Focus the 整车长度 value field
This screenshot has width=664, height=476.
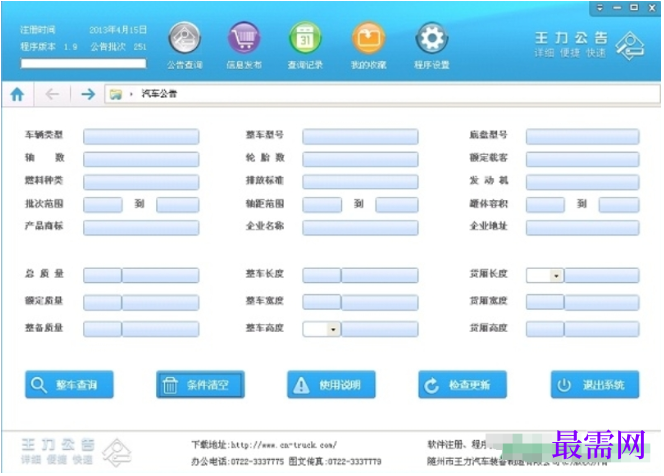tap(380, 275)
